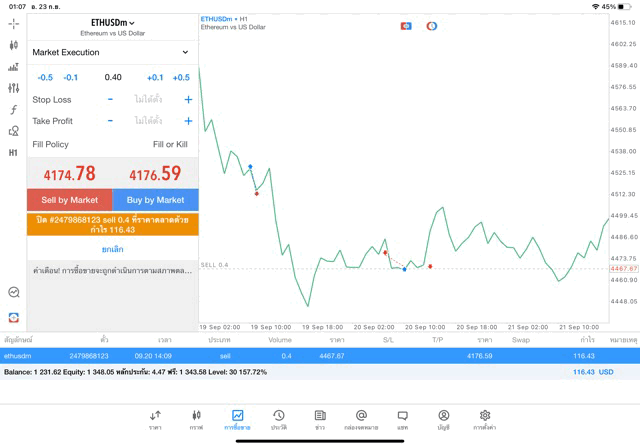Tap the orange close position #2479868123 button
This screenshot has height=447, width=640.
click(113, 224)
